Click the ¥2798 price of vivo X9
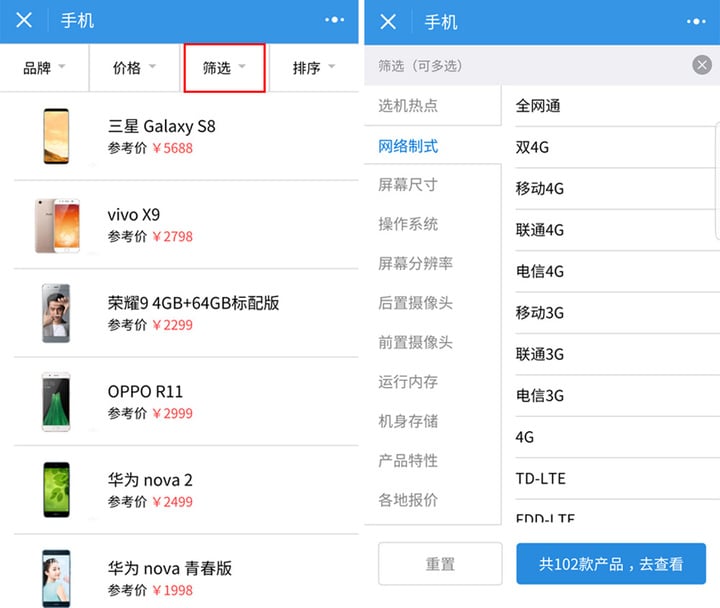 (173, 236)
